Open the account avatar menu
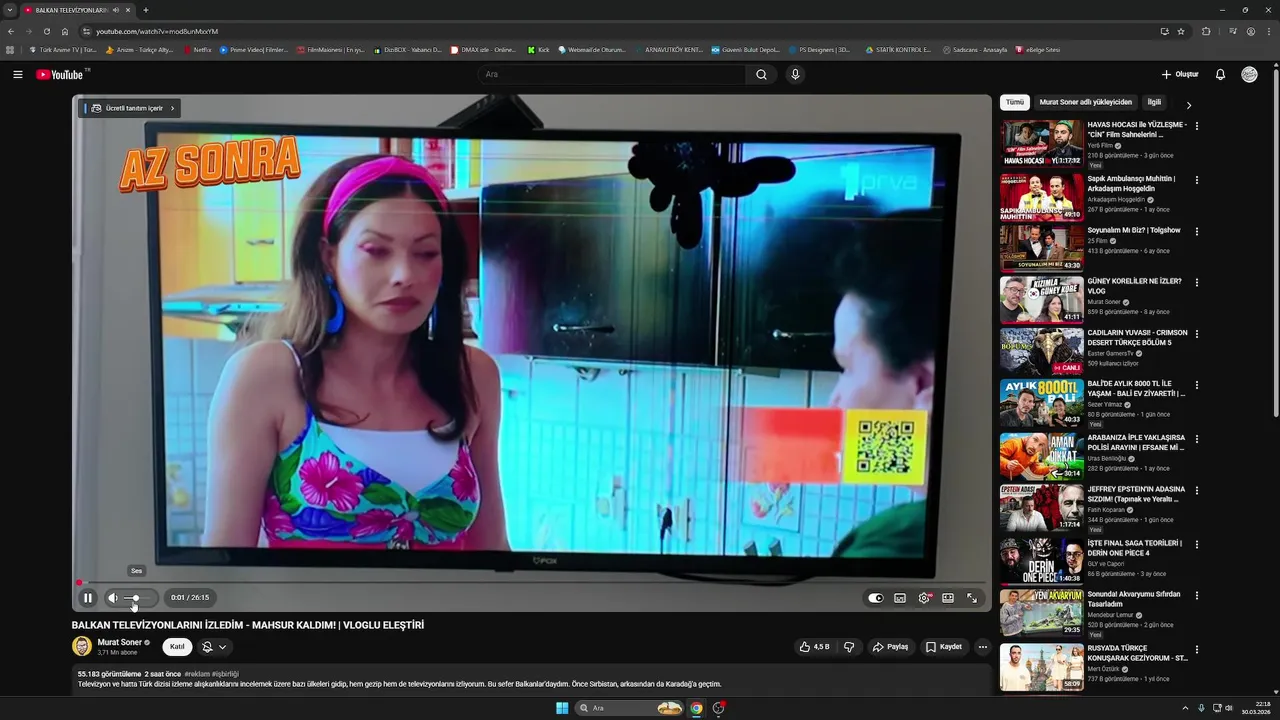 click(x=1249, y=74)
